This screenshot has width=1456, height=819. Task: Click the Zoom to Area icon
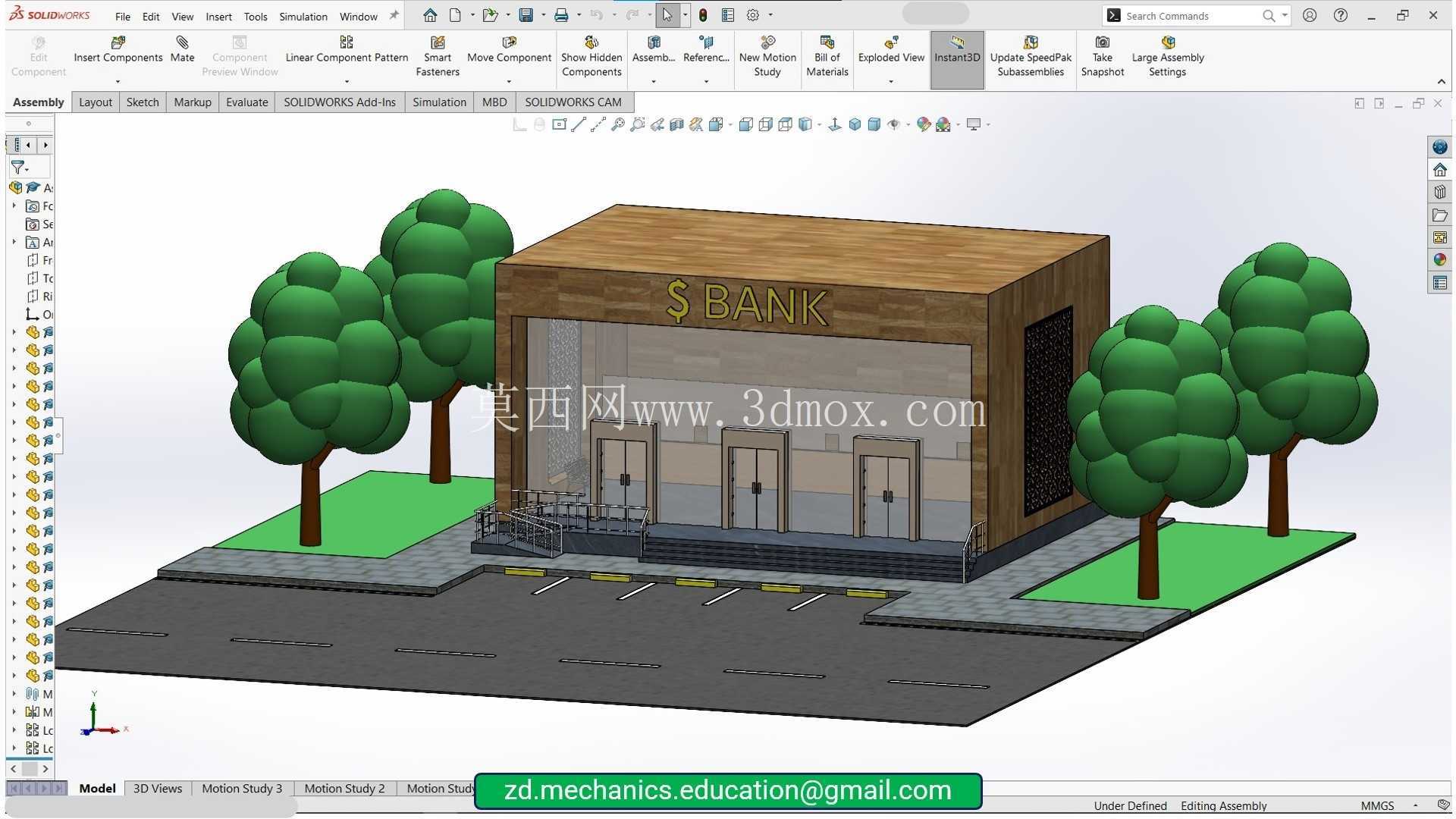638,124
